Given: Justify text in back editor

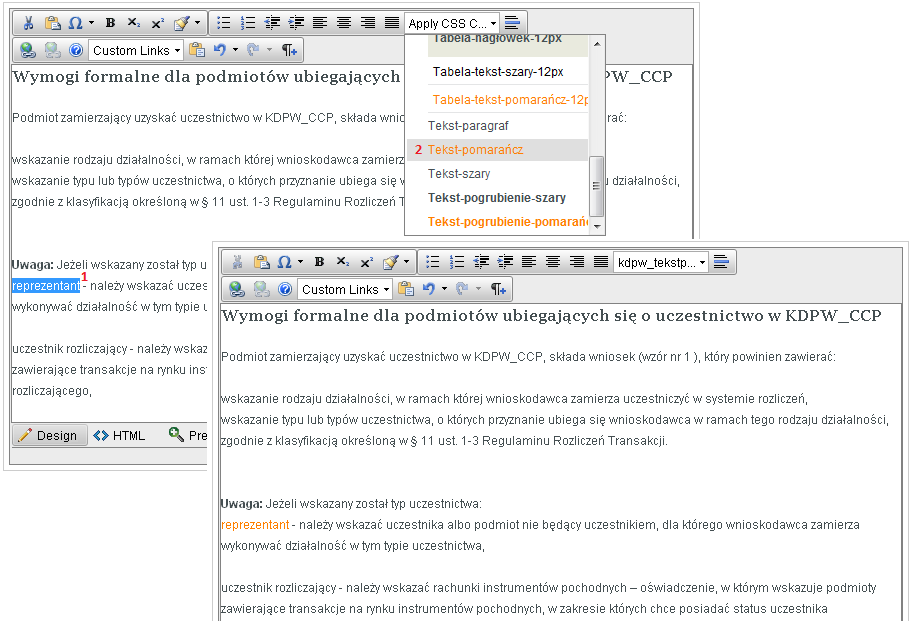Looking at the screenshot, I should [x=392, y=23].
